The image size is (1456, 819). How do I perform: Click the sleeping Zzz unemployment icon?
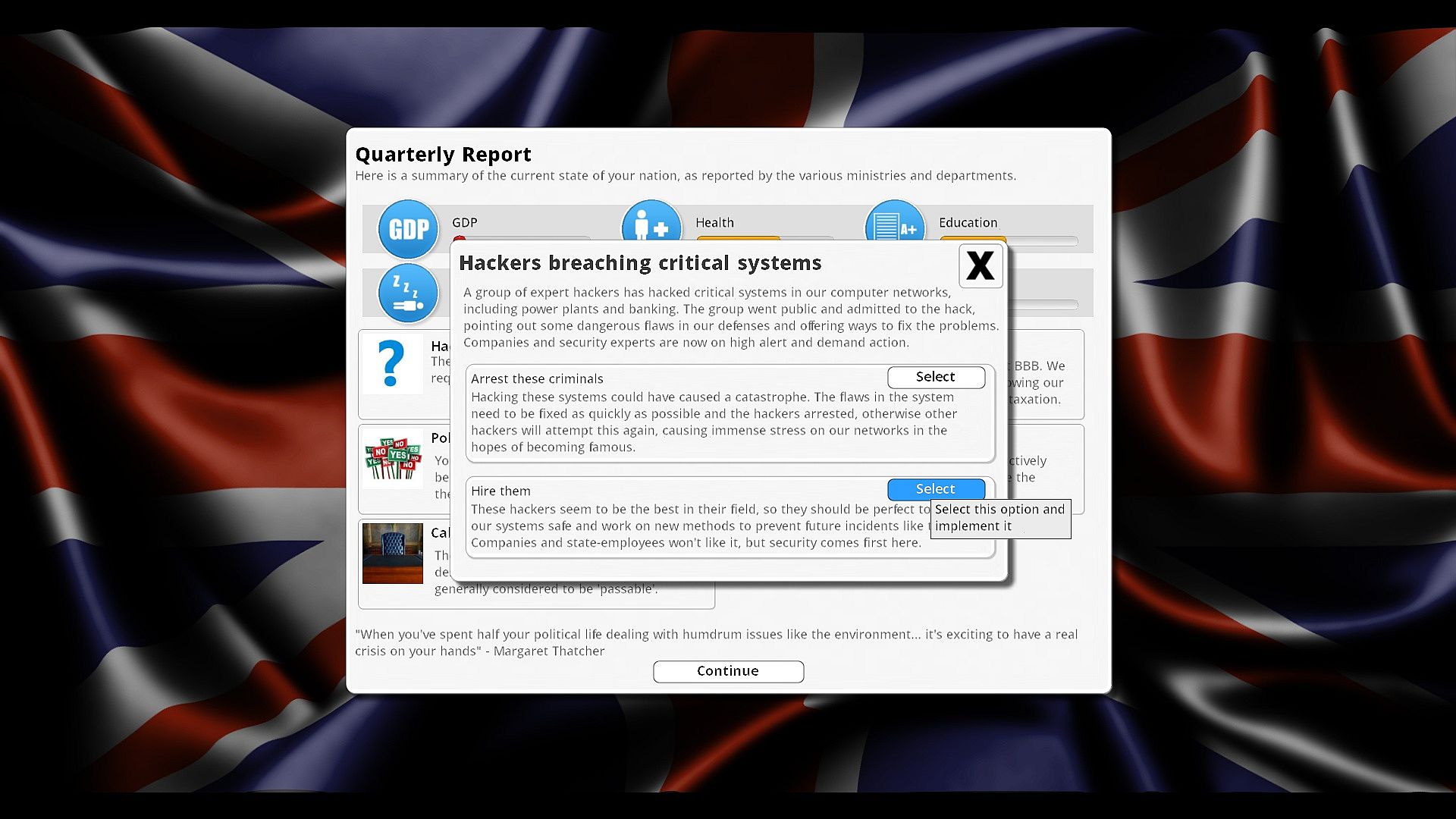click(409, 293)
